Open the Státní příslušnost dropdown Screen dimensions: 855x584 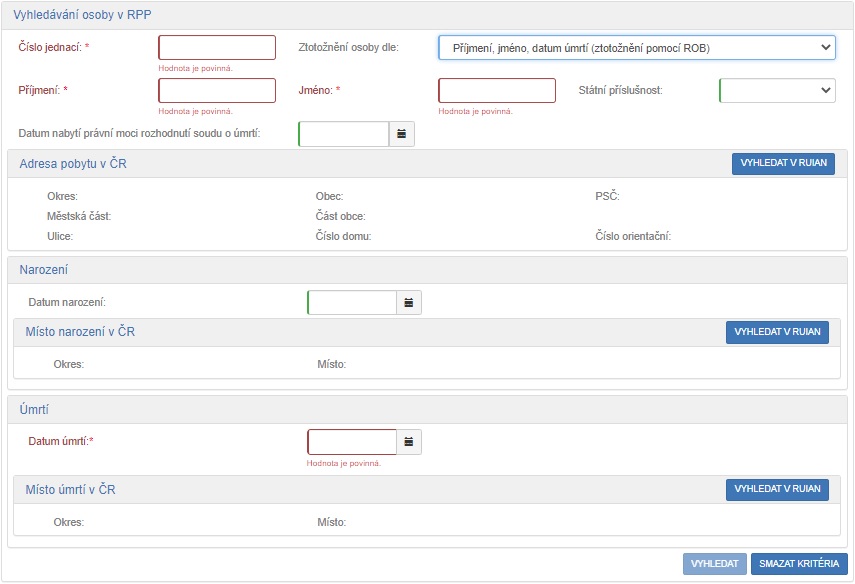point(776,90)
